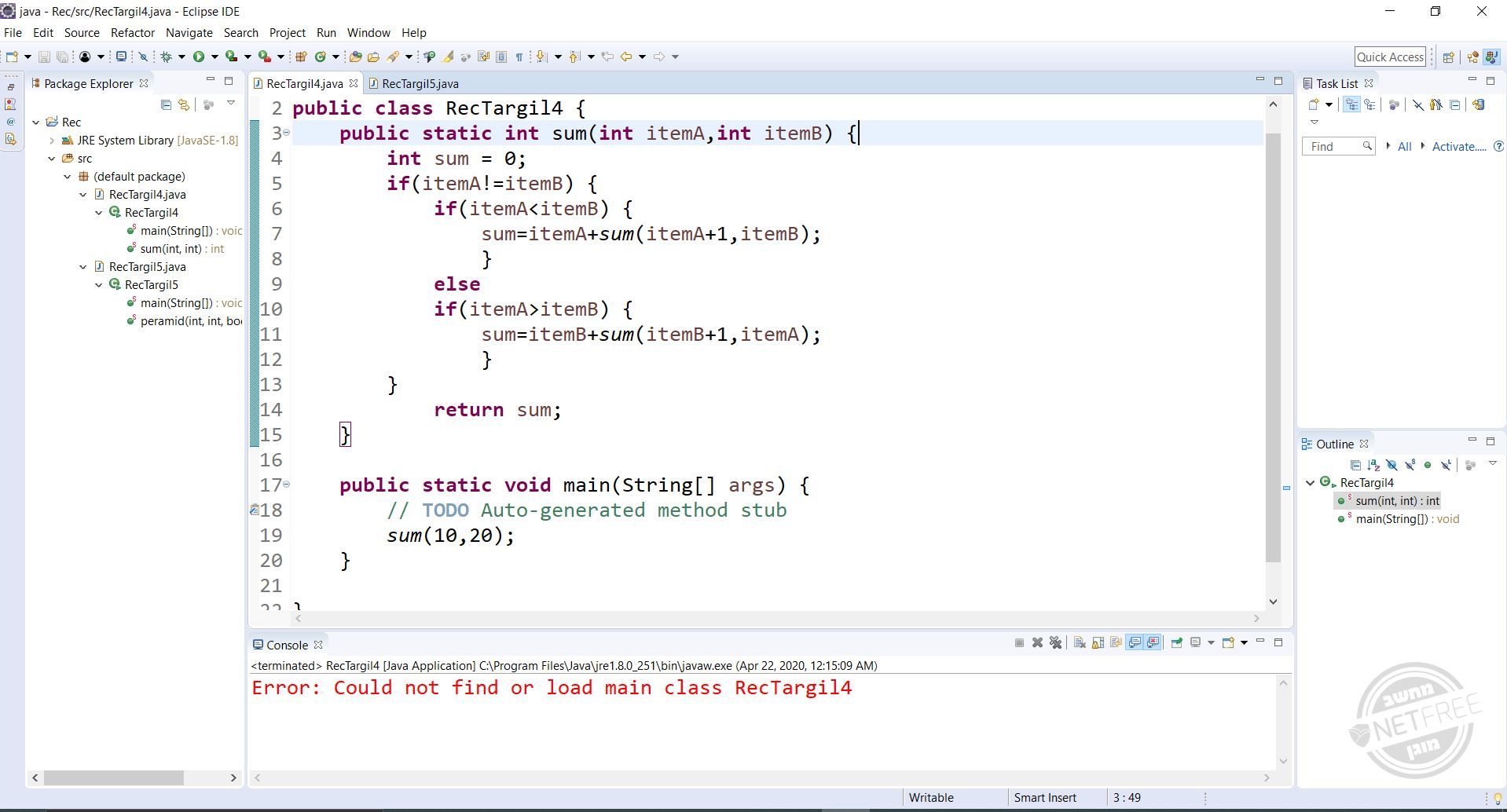The height and width of the screenshot is (812, 1507).
Task: Expand the JRE System Library node
Action: point(52,141)
